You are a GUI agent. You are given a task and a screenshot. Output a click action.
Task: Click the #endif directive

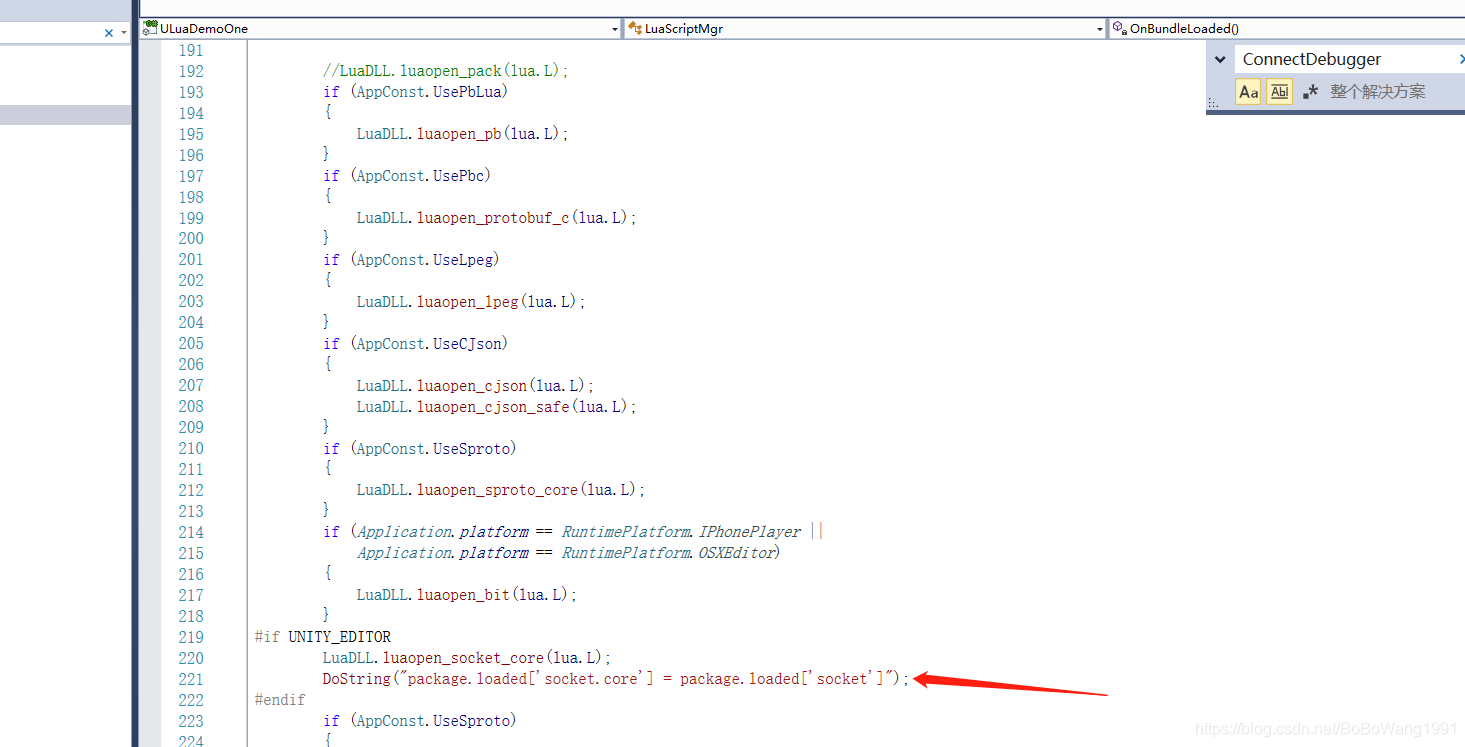pos(280,700)
